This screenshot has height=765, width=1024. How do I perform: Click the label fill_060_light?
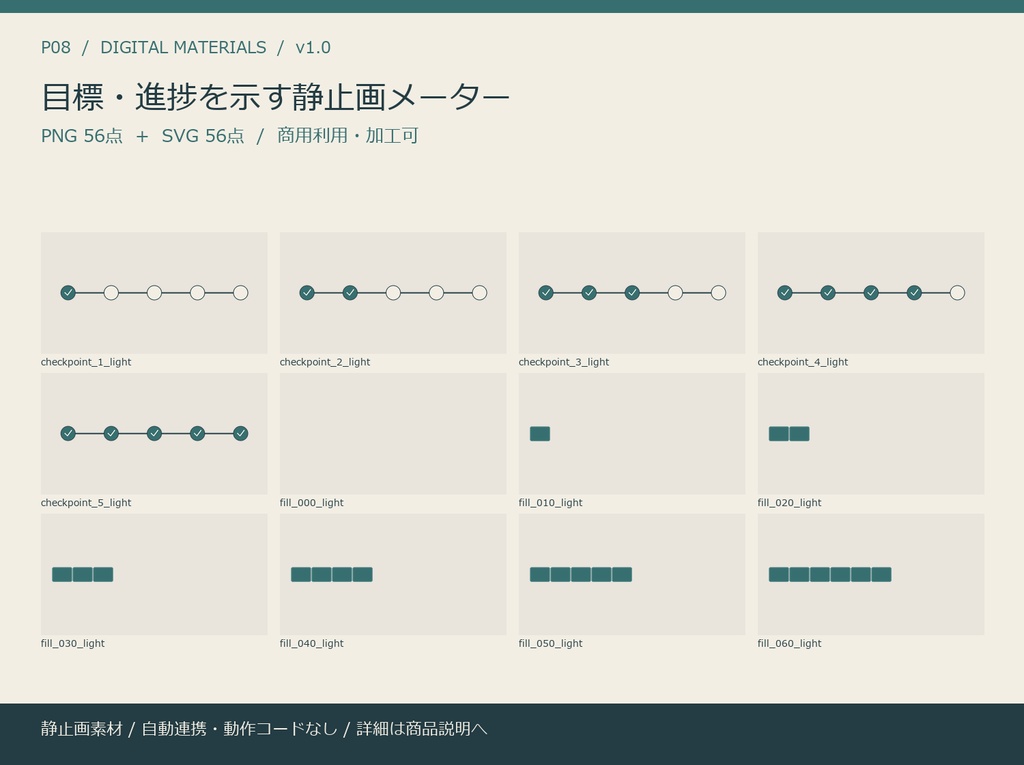(790, 643)
